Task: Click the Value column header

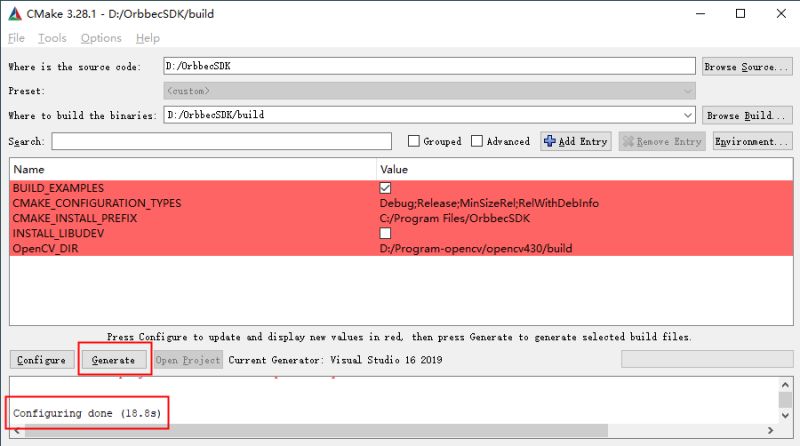Action: click(x=585, y=169)
